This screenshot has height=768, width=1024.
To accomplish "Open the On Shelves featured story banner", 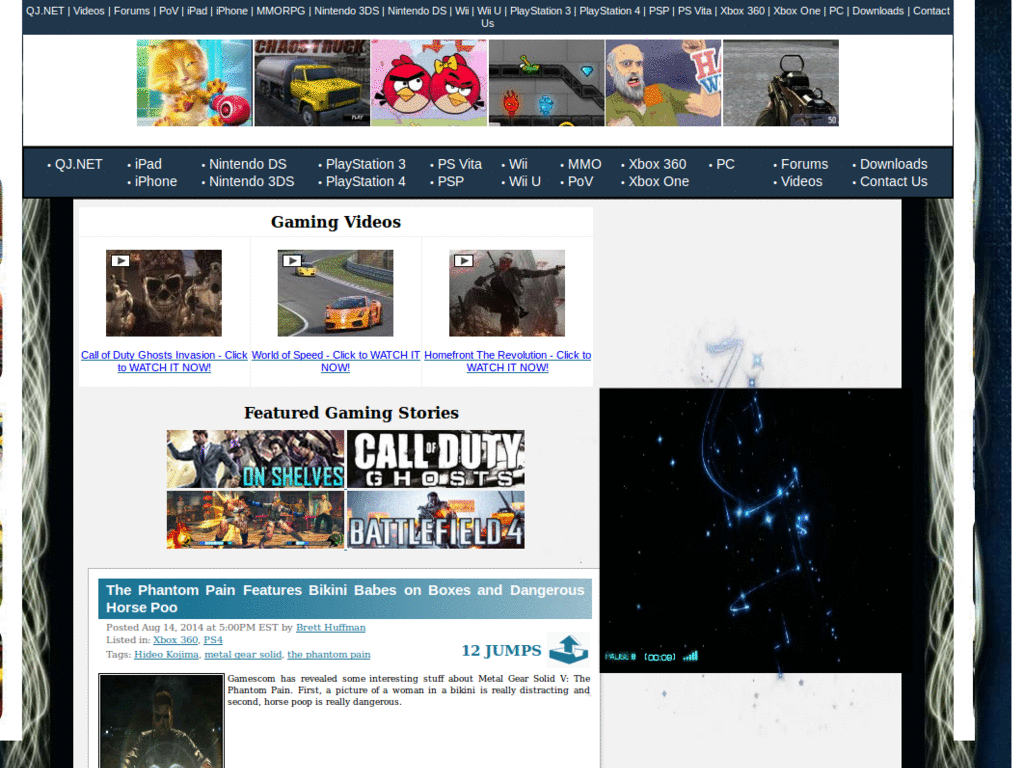I will (x=255, y=459).
